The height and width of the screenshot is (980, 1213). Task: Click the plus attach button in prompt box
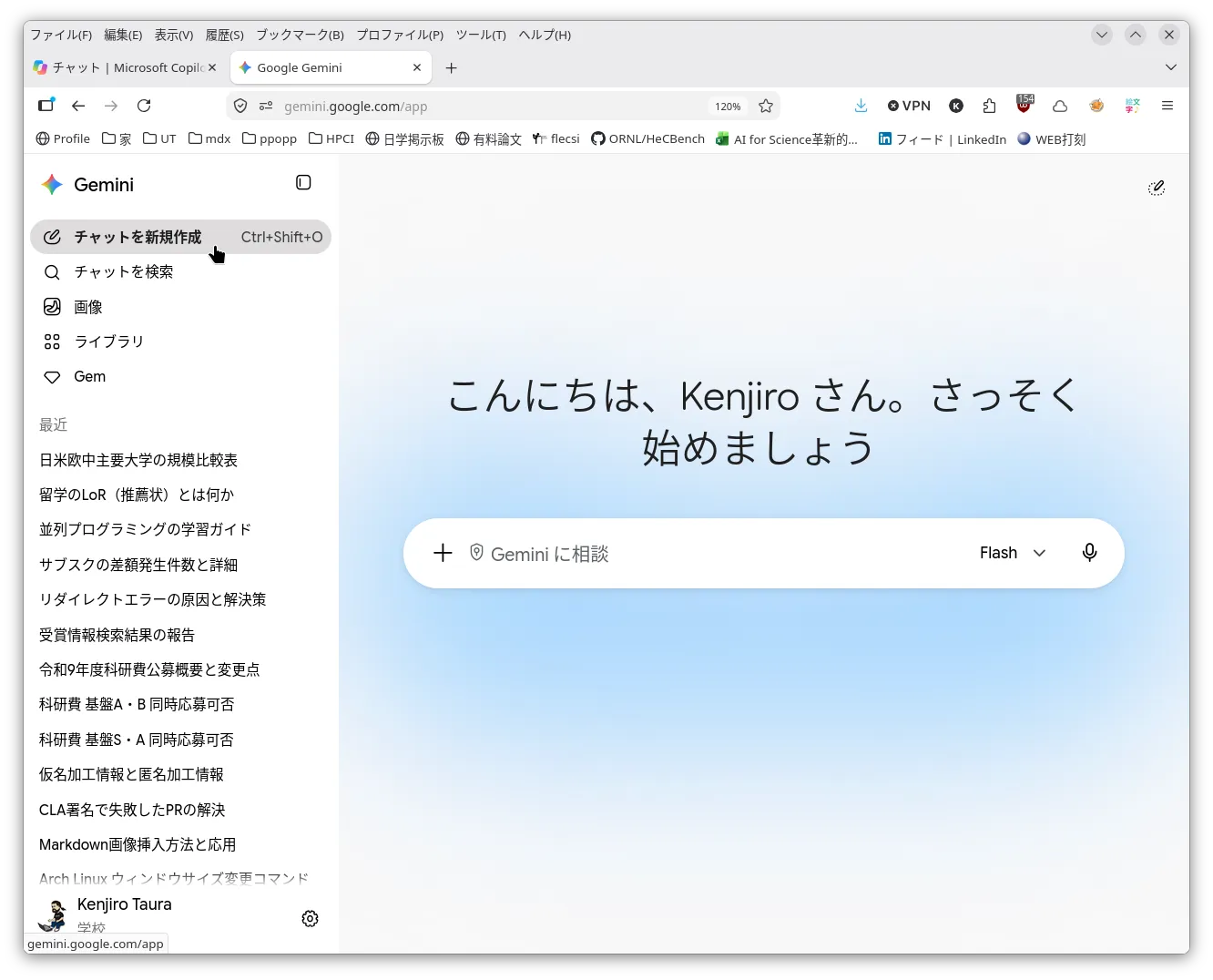pyautogui.click(x=443, y=553)
